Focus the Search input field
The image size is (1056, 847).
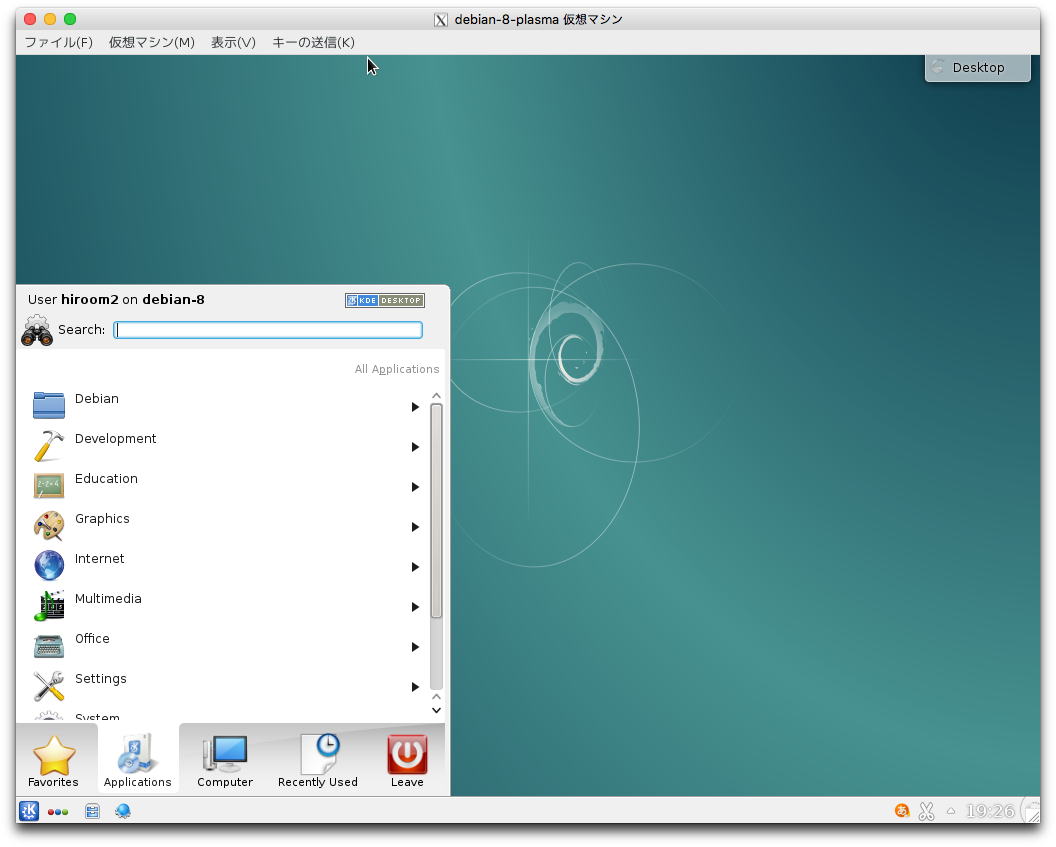(x=268, y=330)
